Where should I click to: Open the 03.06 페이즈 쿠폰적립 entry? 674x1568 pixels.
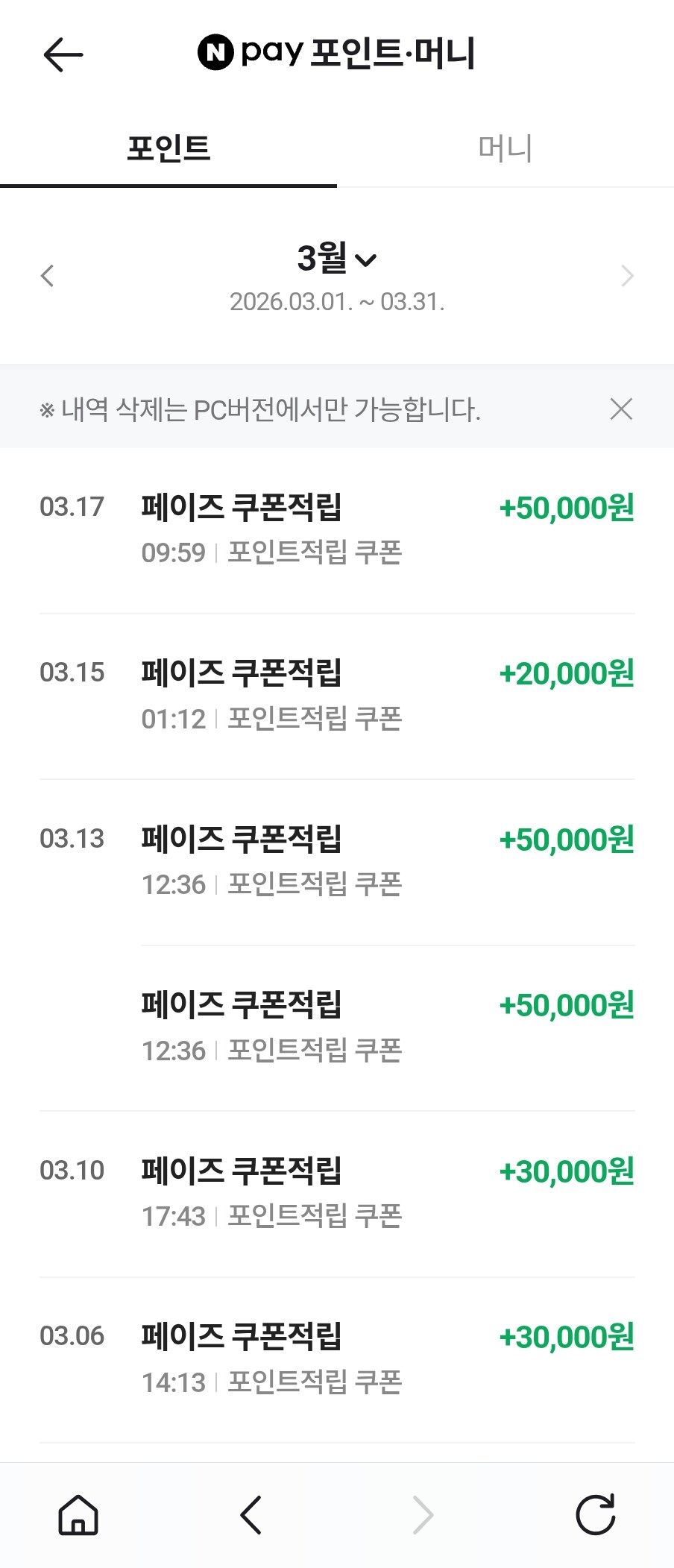pyautogui.click(x=242, y=1336)
